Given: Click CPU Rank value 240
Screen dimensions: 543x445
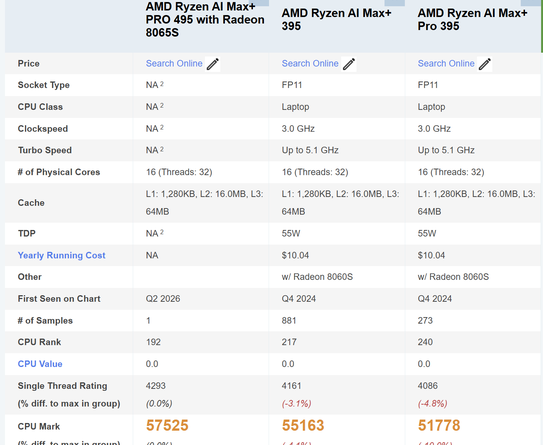Looking at the screenshot, I should point(425,342).
